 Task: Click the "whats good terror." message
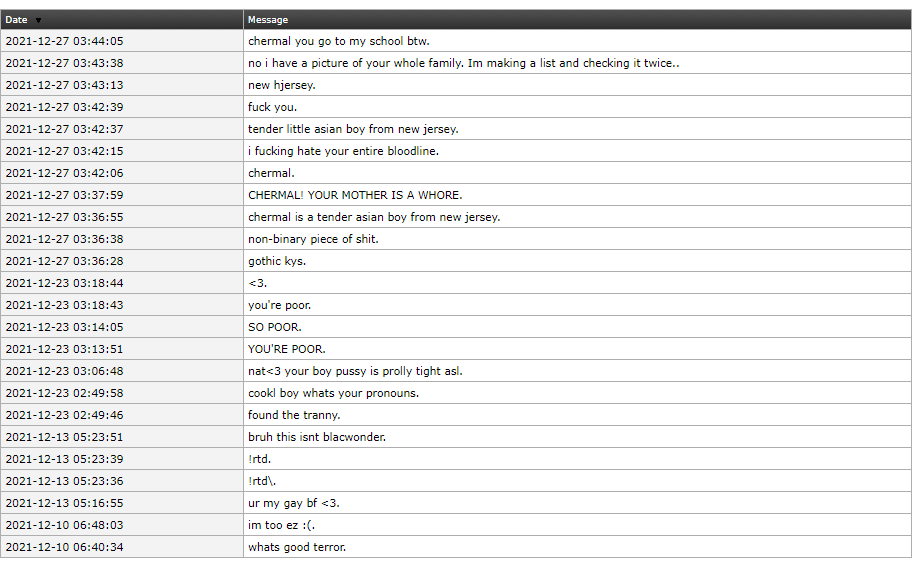[x=297, y=547]
